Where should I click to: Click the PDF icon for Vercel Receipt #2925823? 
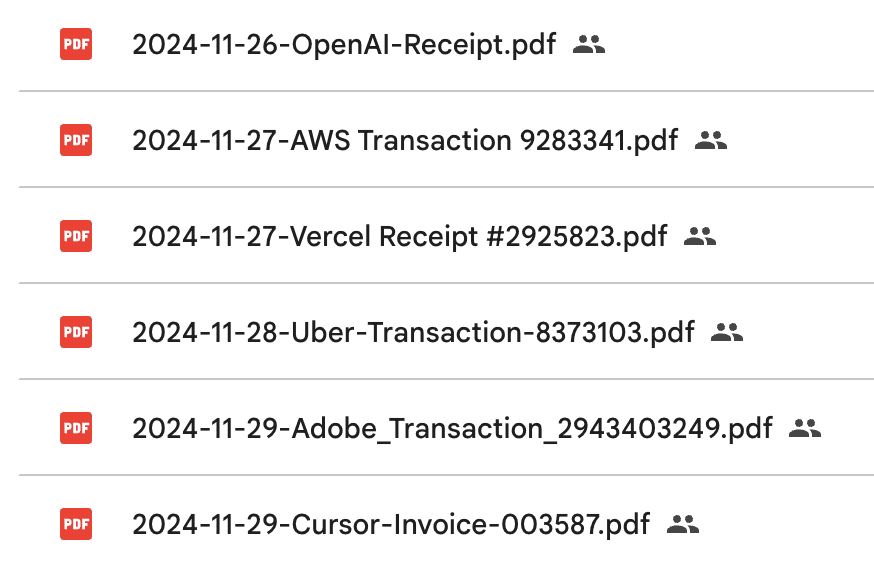76,236
